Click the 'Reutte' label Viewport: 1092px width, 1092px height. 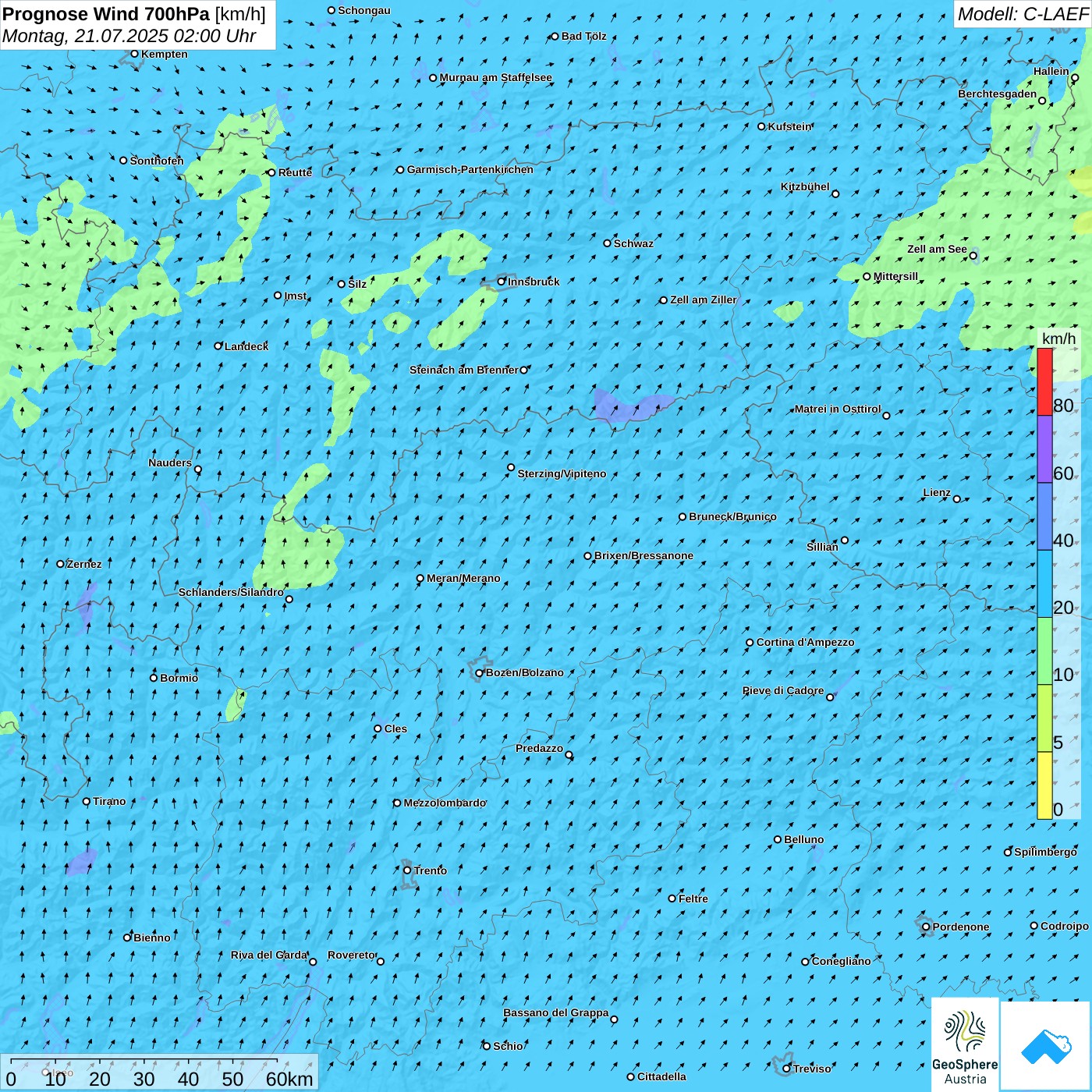point(295,172)
